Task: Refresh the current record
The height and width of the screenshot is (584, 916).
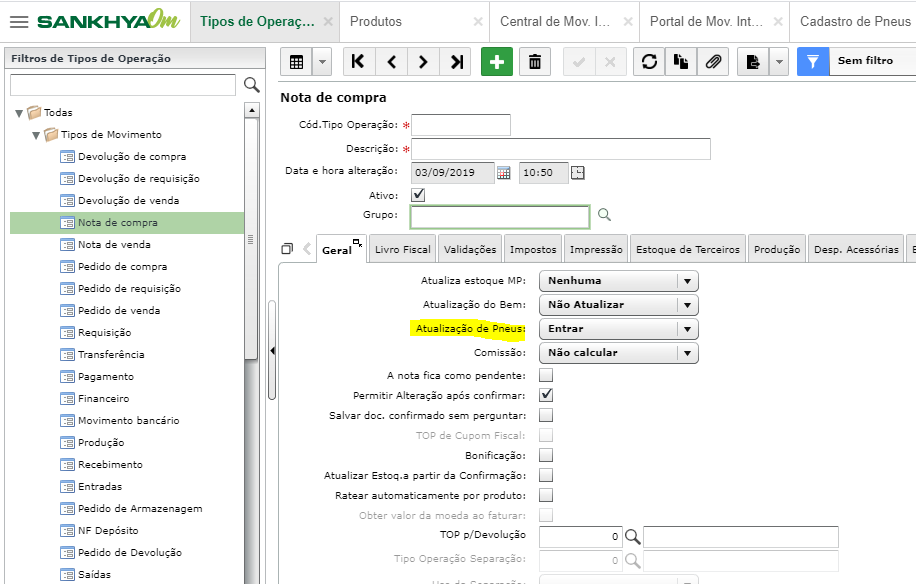Action: tap(649, 61)
